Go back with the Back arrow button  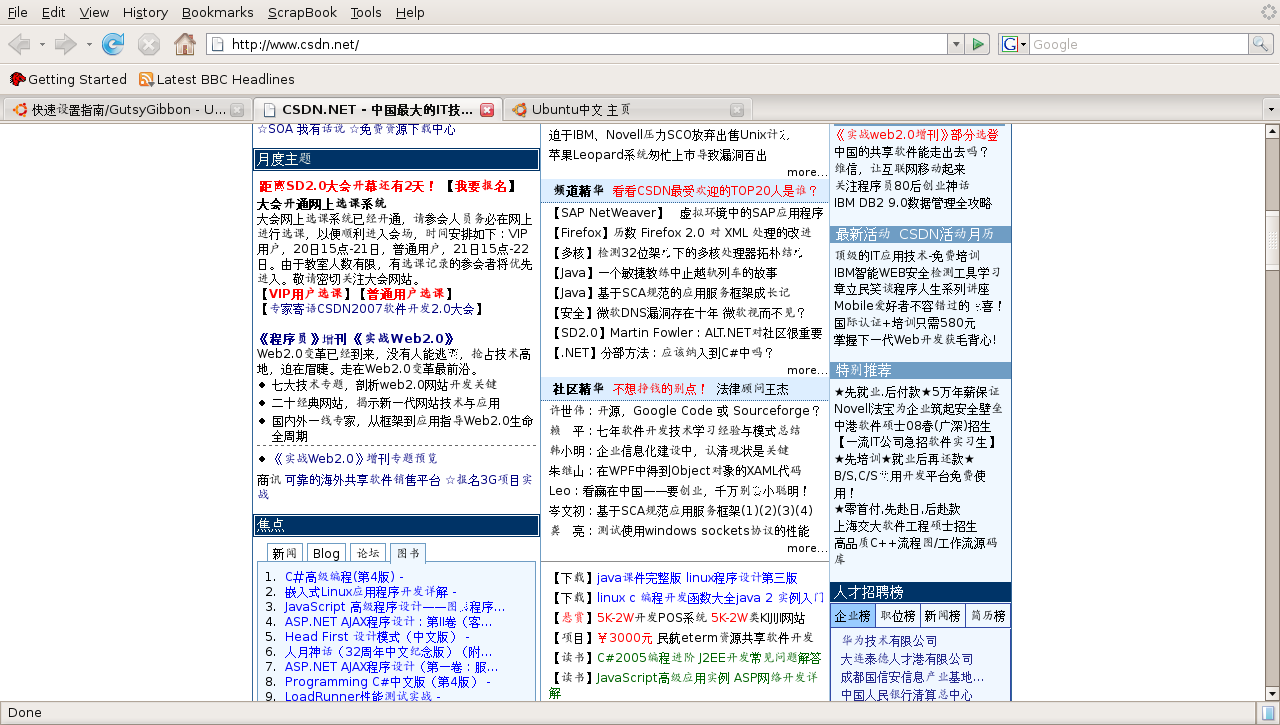[x=19, y=44]
